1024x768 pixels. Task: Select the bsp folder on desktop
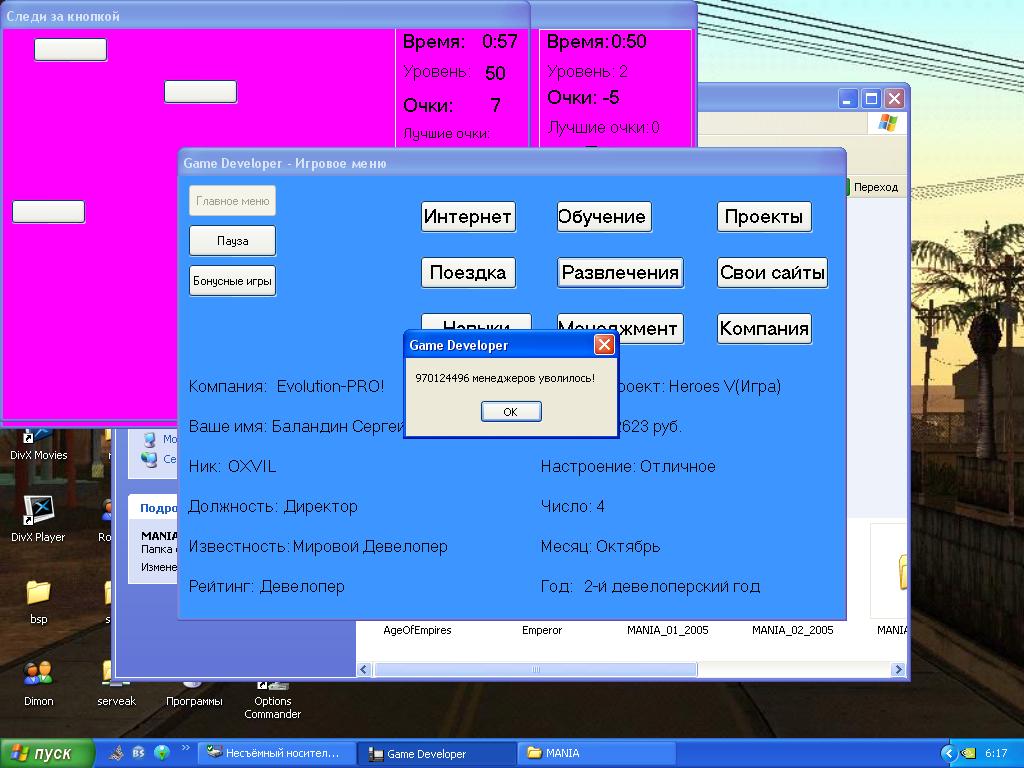pos(39,601)
